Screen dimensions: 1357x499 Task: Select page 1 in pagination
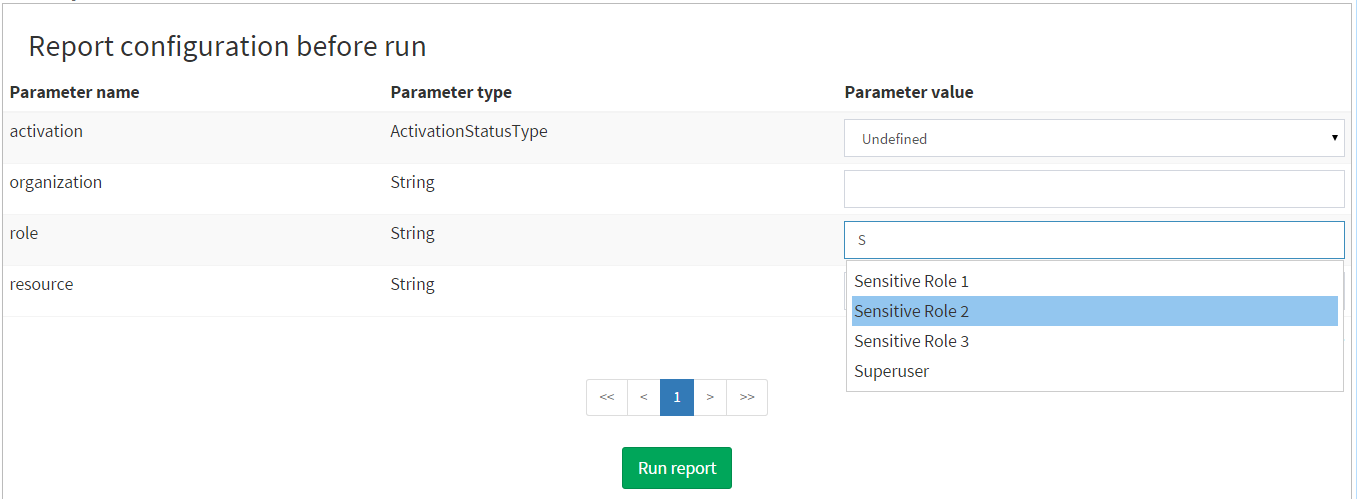click(x=677, y=397)
